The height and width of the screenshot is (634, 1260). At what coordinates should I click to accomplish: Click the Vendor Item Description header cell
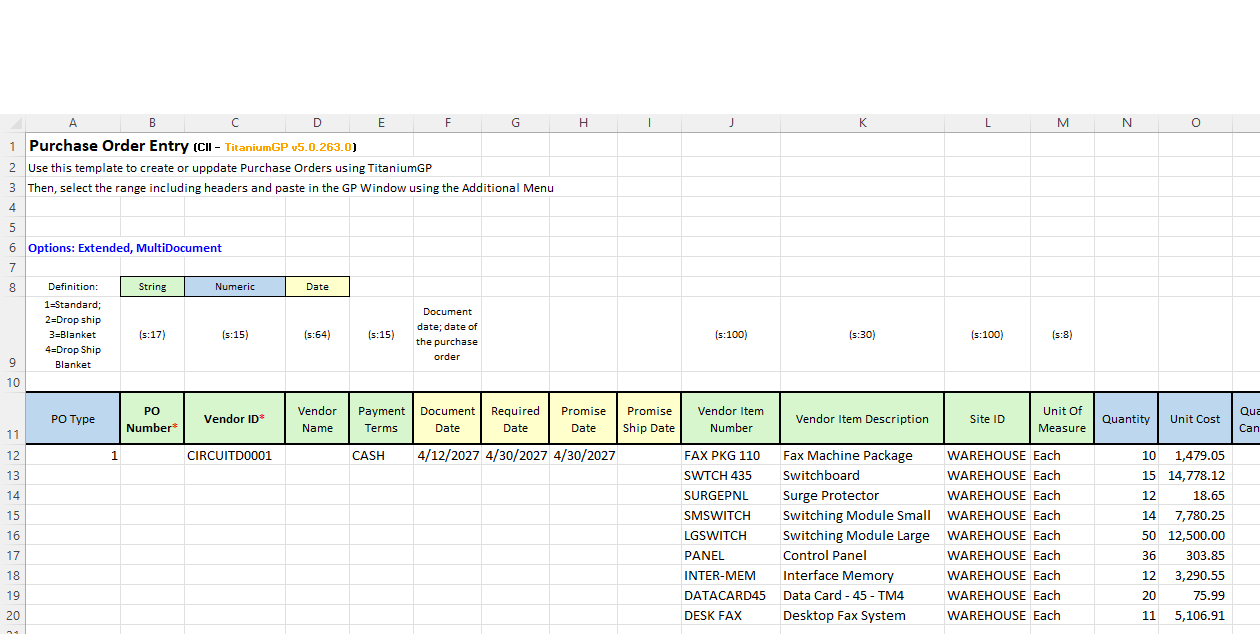[862, 419]
